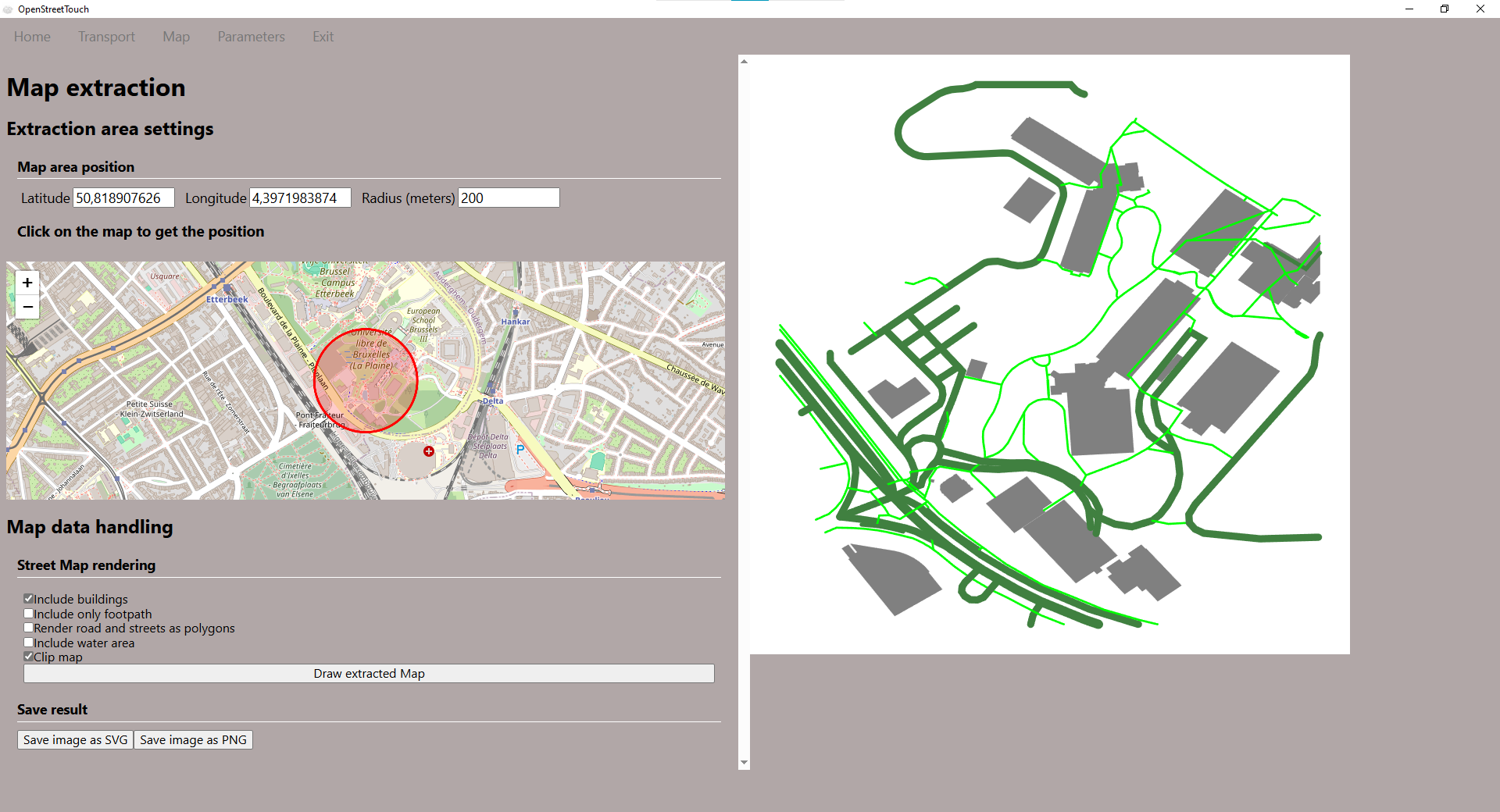The height and width of the screenshot is (812, 1500).
Task: Zoom out on the map with minus button
Action: pos(27,307)
